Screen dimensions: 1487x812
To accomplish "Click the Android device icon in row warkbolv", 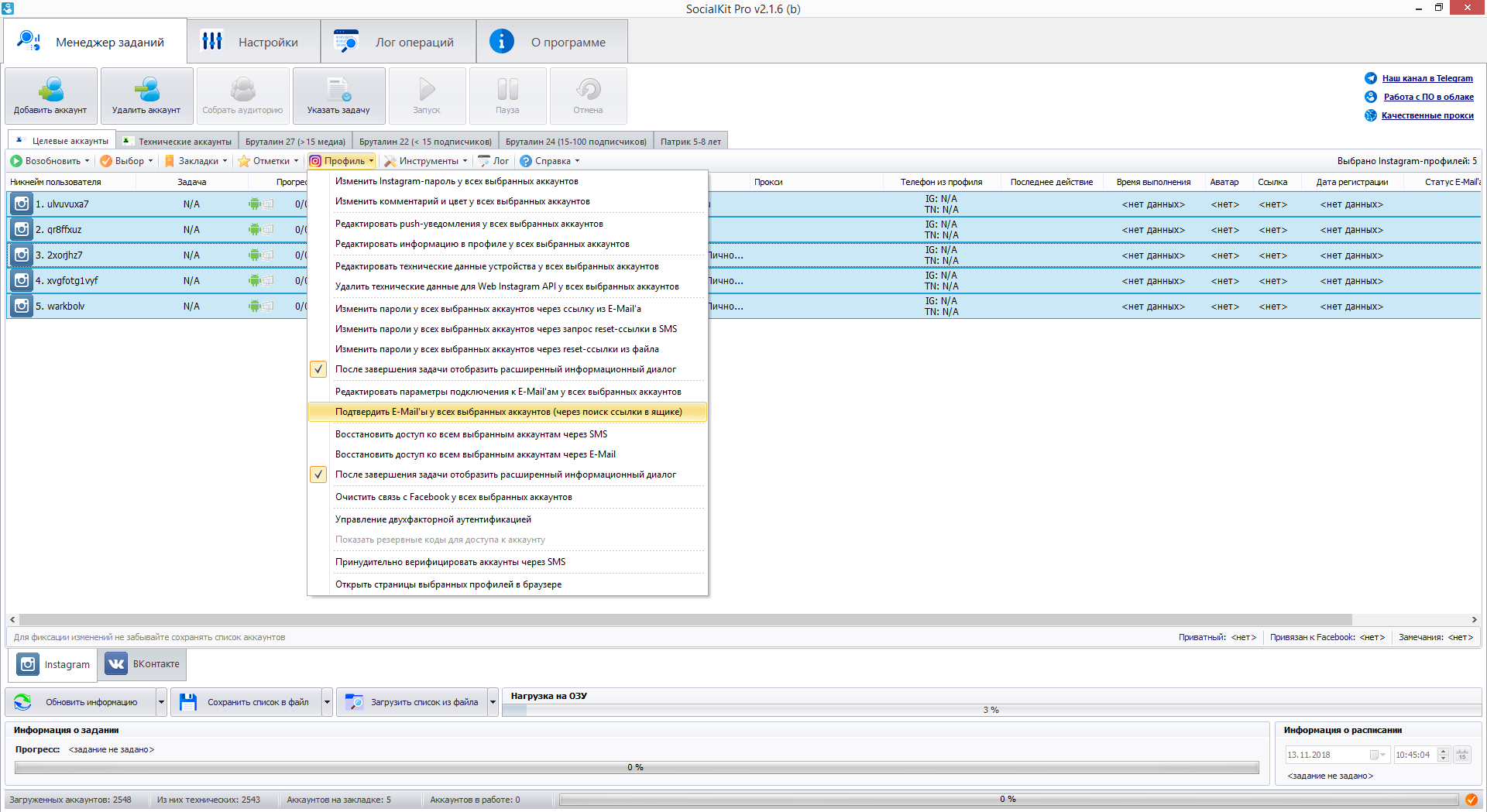I will (x=255, y=307).
